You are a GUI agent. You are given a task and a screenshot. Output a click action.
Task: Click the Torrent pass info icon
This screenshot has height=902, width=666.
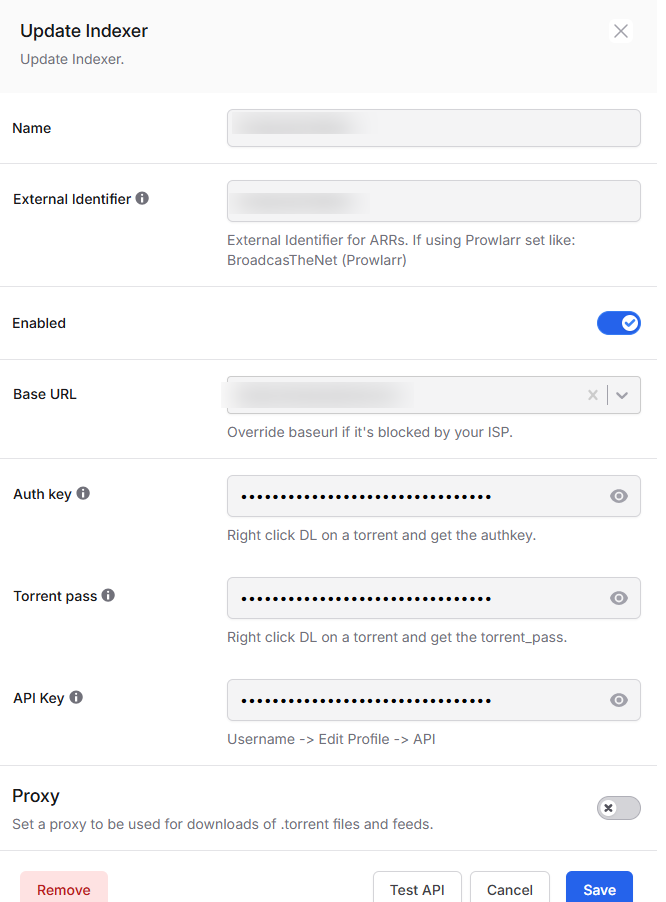pos(108,595)
